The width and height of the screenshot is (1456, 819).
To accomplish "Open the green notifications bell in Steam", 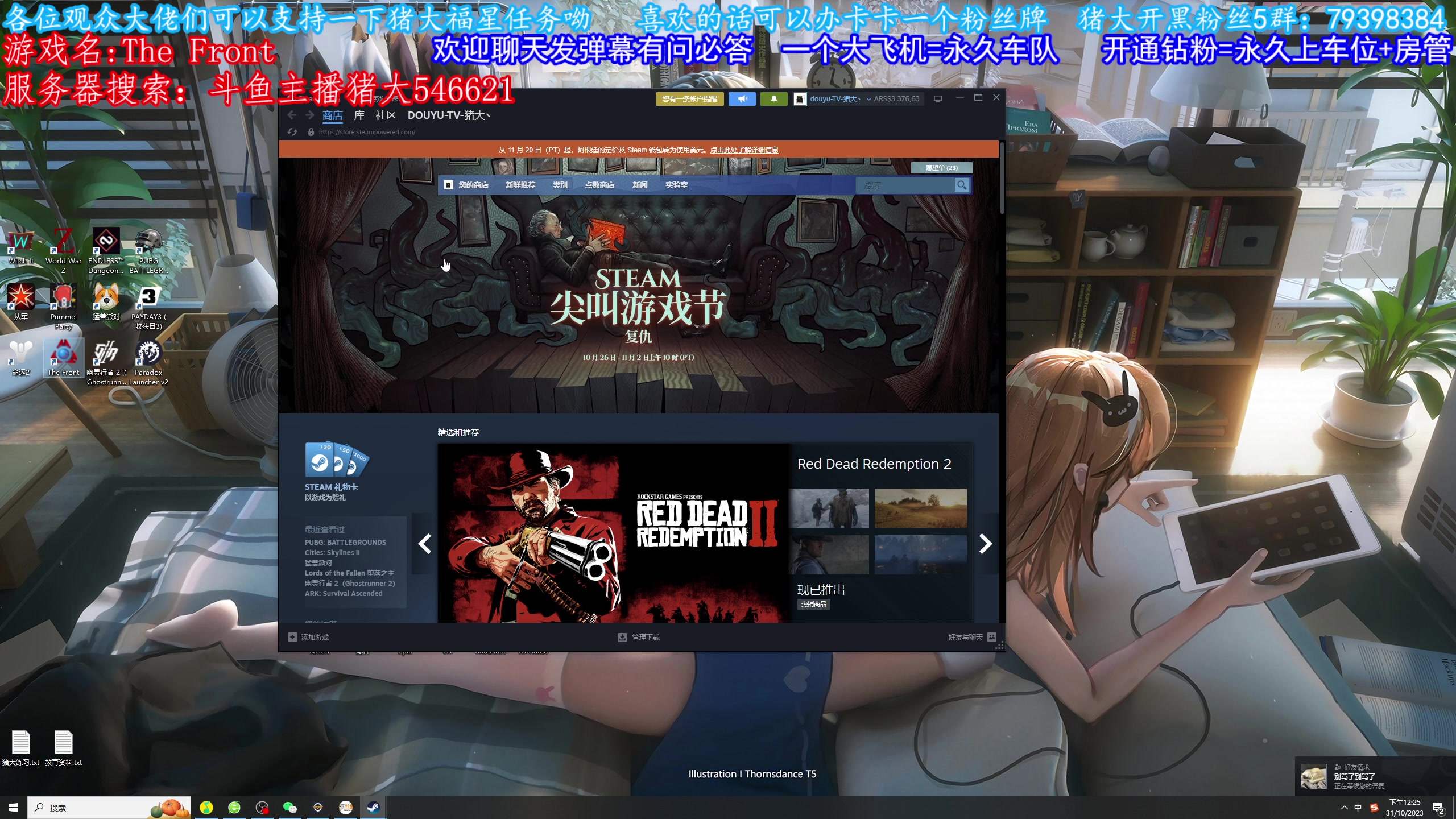I will [x=773, y=99].
